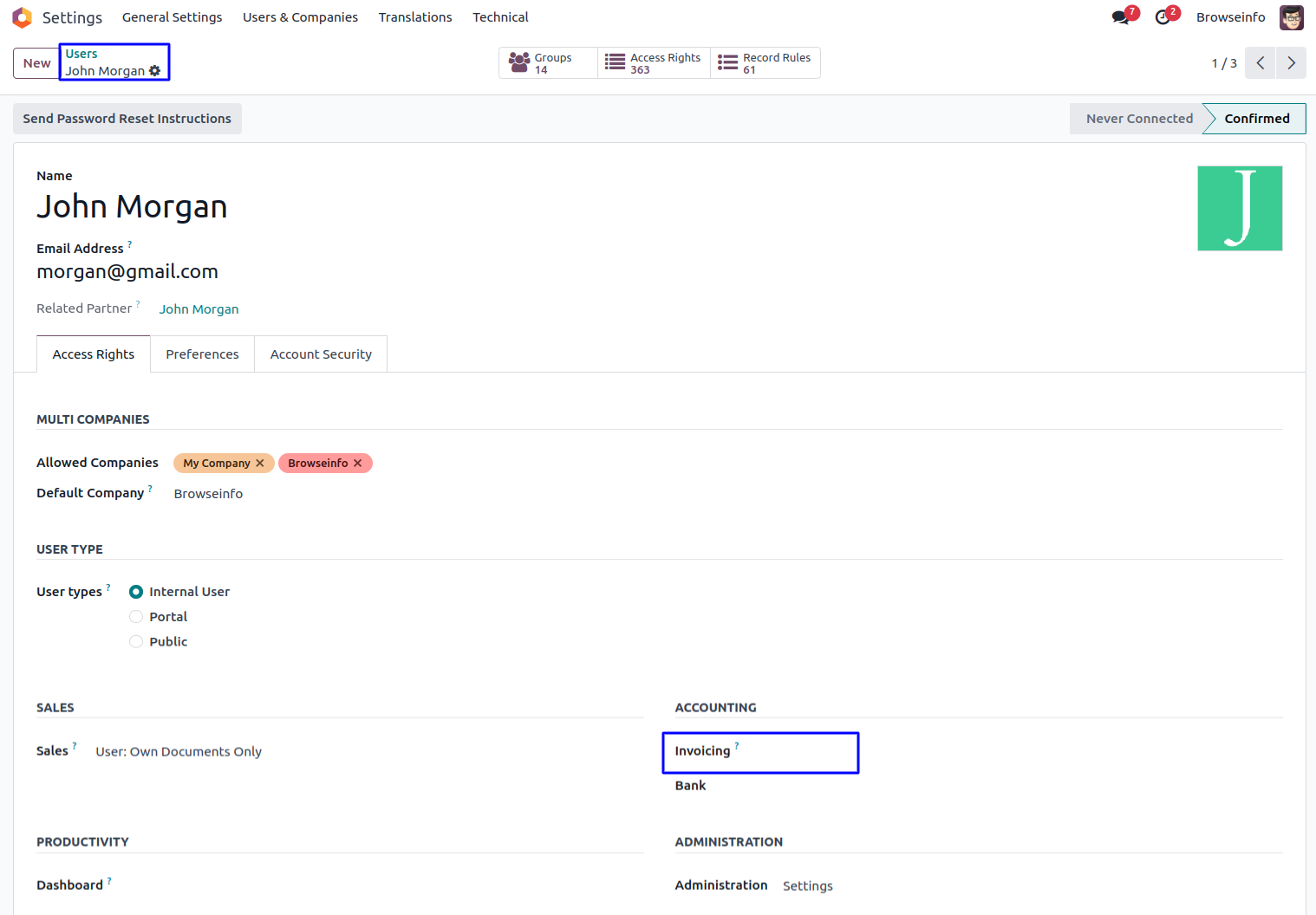This screenshot has height=915, width=1316.
Task: Click Send Password Reset Instructions
Action: click(127, 119)
